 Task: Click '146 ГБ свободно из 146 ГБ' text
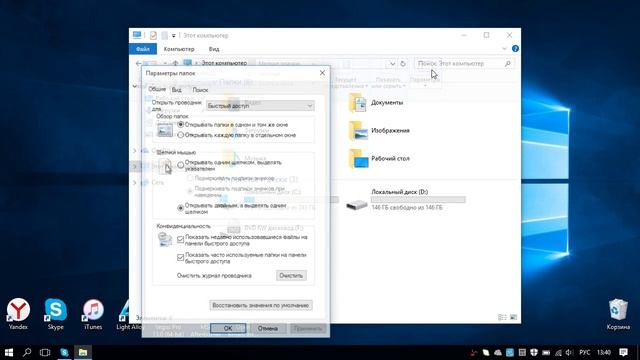407,208
